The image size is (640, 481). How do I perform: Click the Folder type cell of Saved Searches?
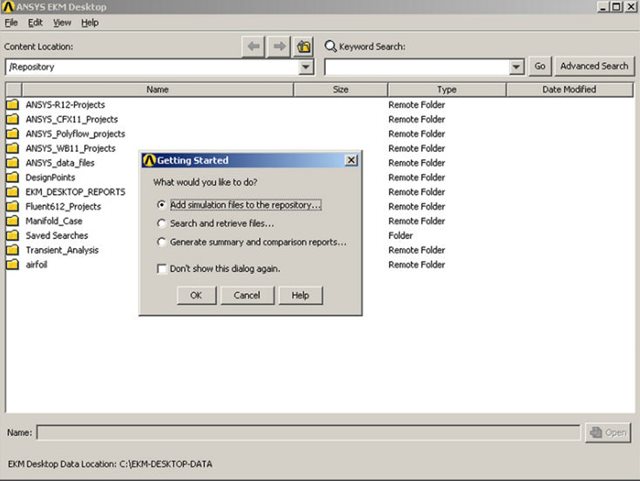coord(400,235)
